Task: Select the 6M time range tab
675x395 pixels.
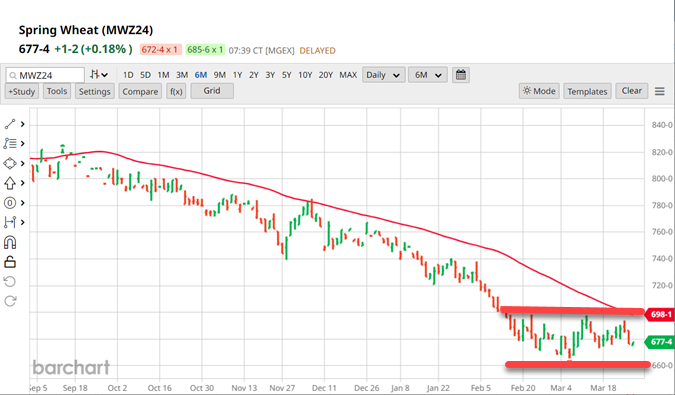Action: [201, 75]
